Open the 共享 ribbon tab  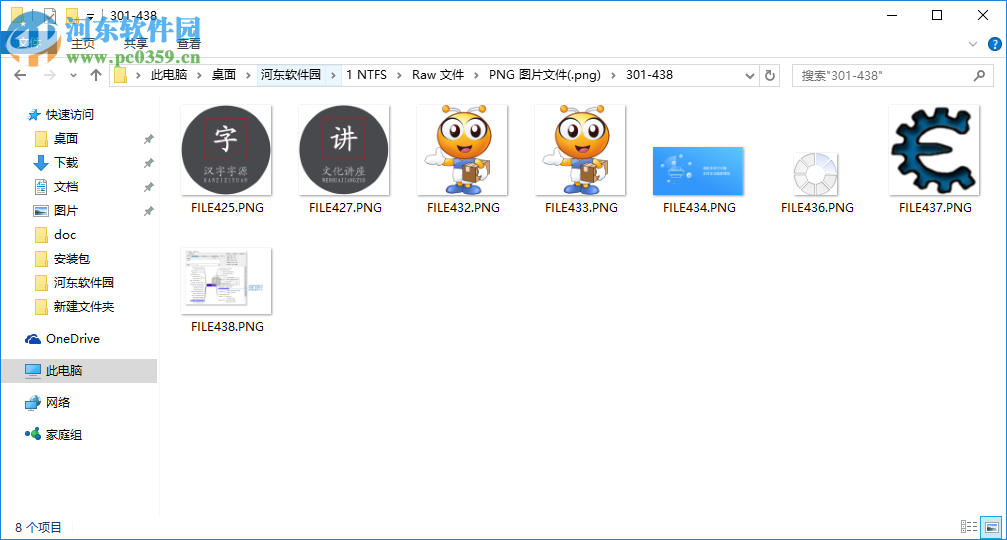point(136,44)
